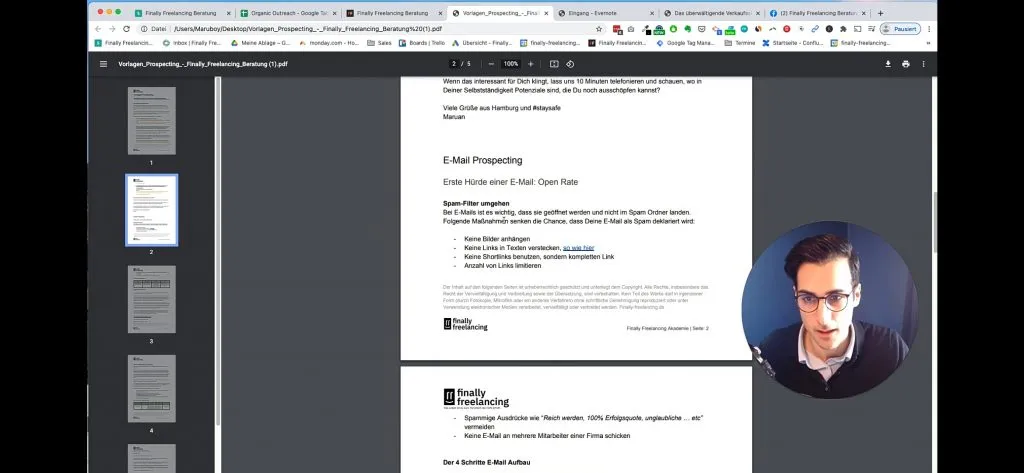
Task: Click the camera screenshot extension icon
Action: point(631,29)
